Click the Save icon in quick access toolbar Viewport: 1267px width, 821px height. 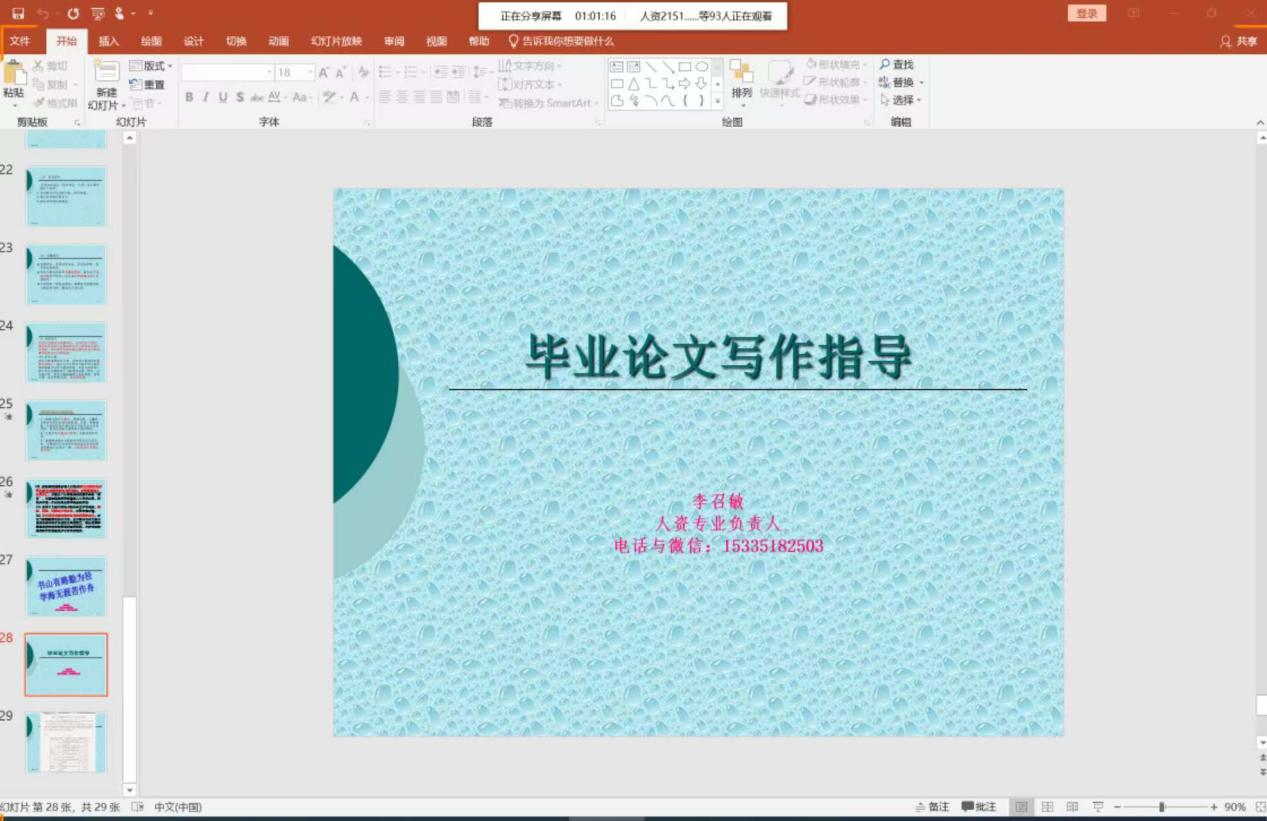pos(18,14)
